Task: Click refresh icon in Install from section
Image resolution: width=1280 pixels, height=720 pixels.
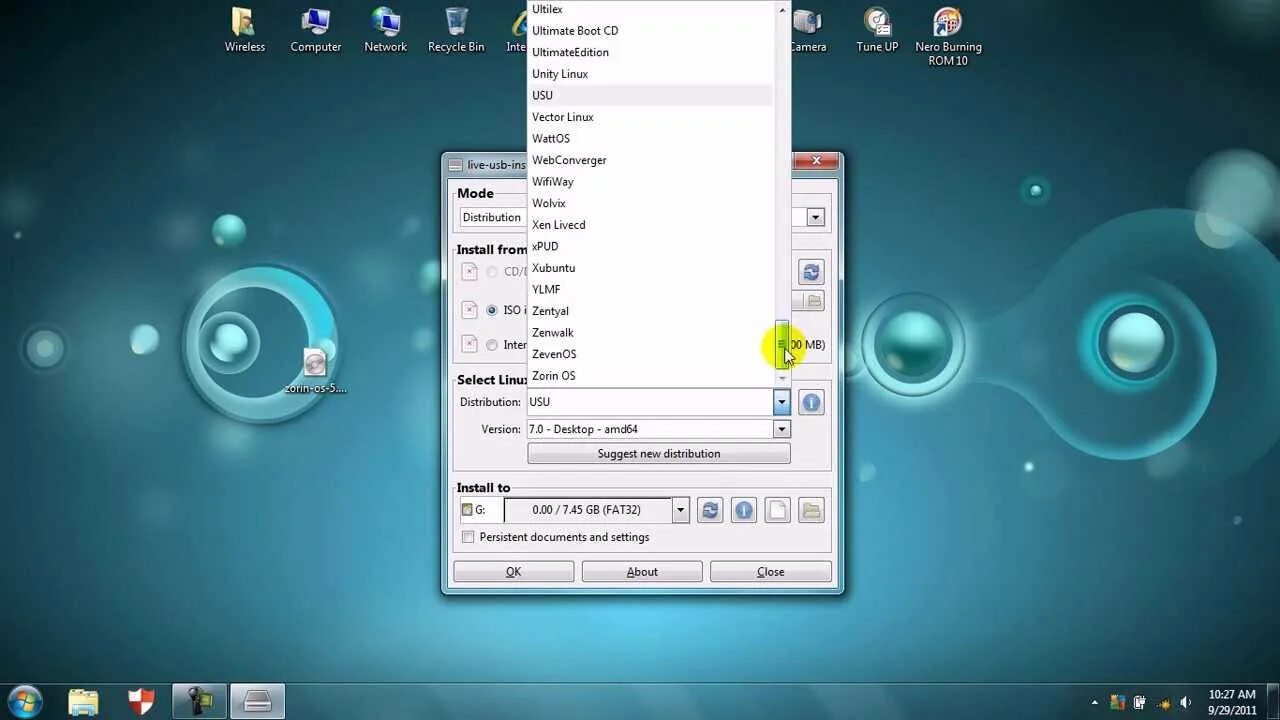Action: (x=811, y=272)
